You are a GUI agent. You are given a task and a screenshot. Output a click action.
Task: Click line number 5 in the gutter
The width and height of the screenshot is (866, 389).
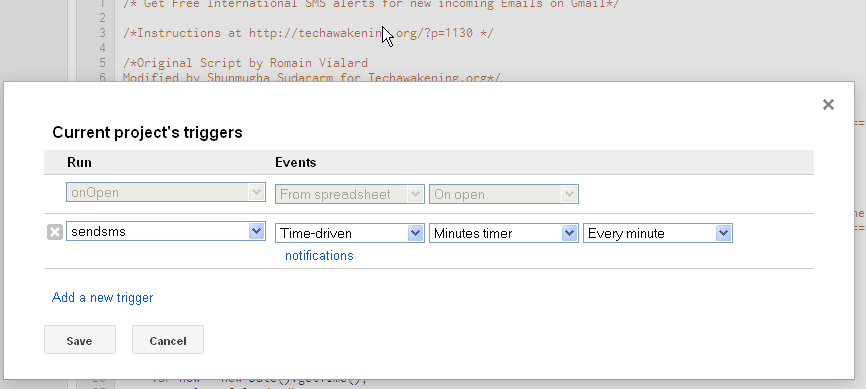coord(102,62)
